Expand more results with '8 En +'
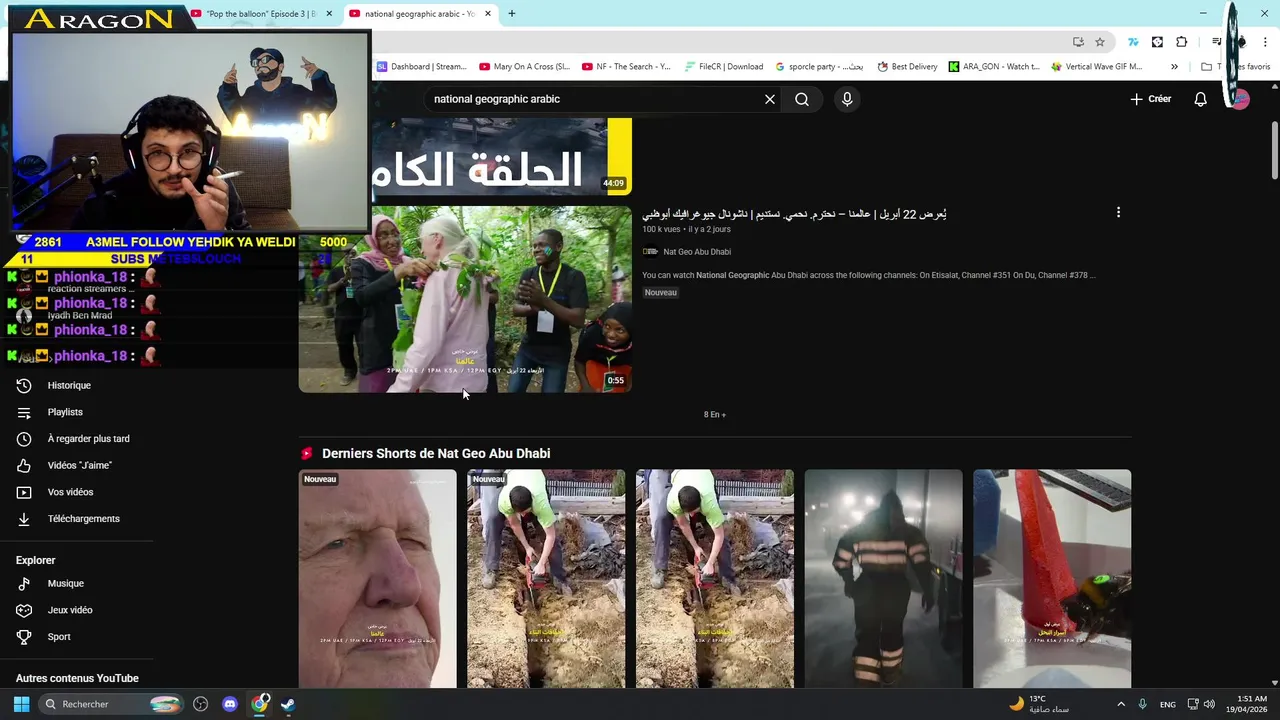This screenshot has width=1280, height=720. tap(715, 414)
